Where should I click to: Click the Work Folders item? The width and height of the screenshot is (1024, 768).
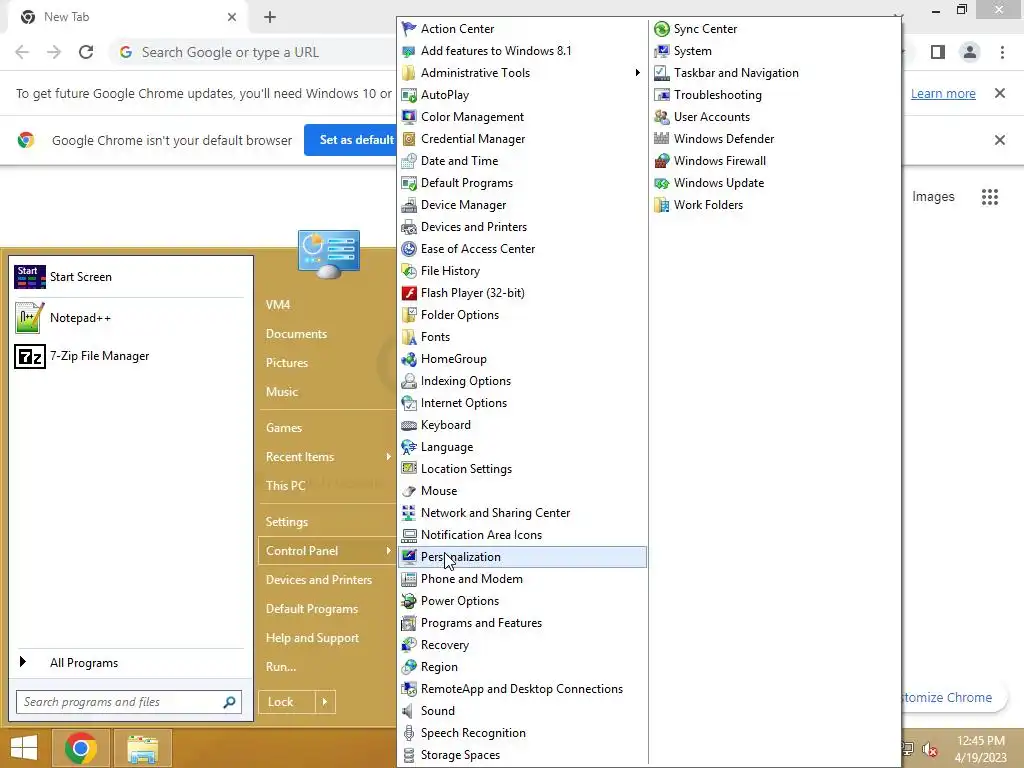click(x=775, y=205)
